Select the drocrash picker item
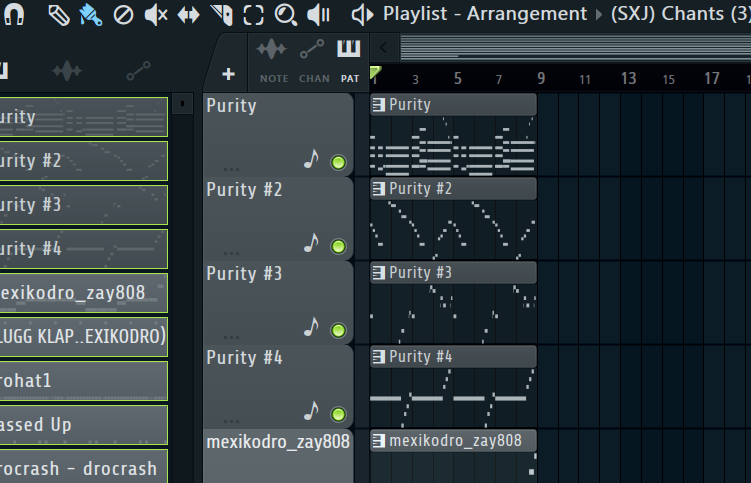This screenshot has height=483, width=751. [x=84, y=466]
